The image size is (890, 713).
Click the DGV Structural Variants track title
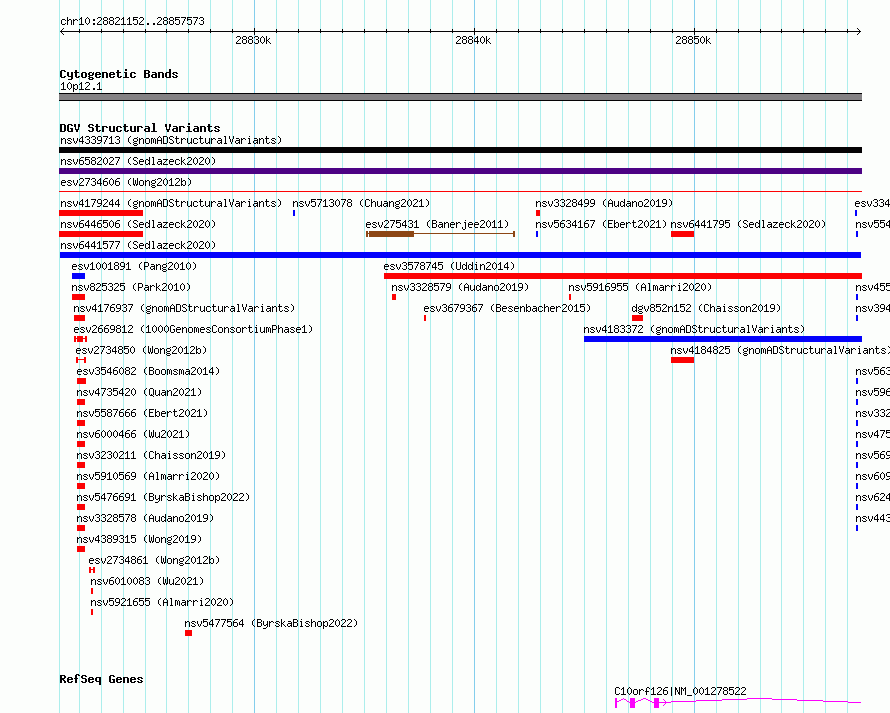tap(140, 128)
